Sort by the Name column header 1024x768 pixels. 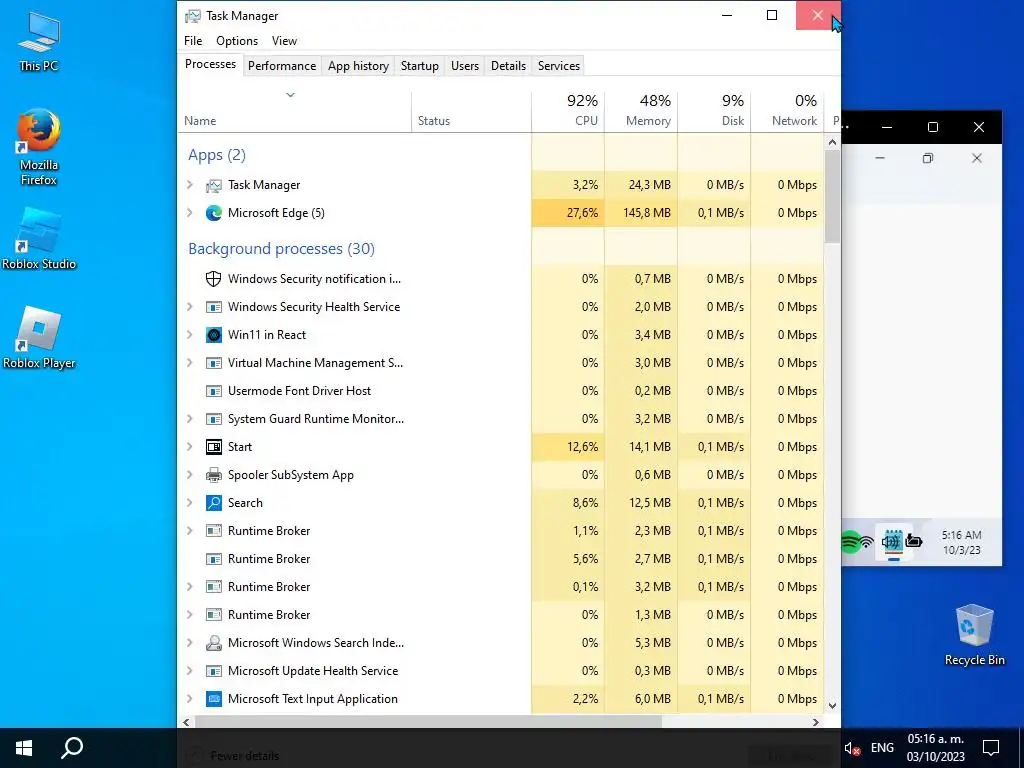click(294, 111)
